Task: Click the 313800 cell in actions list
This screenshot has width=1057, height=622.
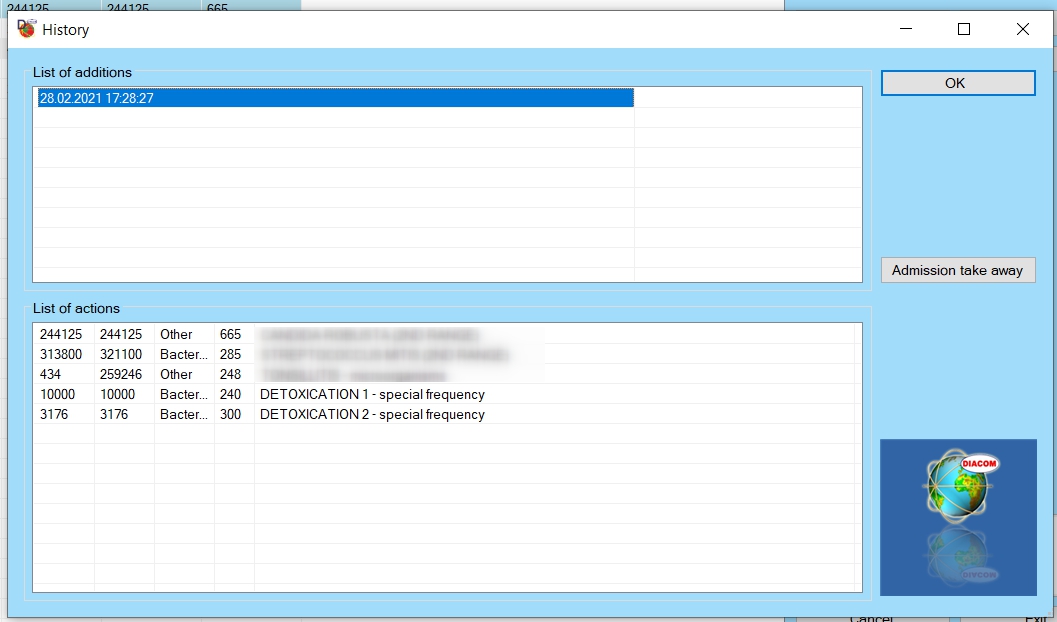Action: point(60,355)
